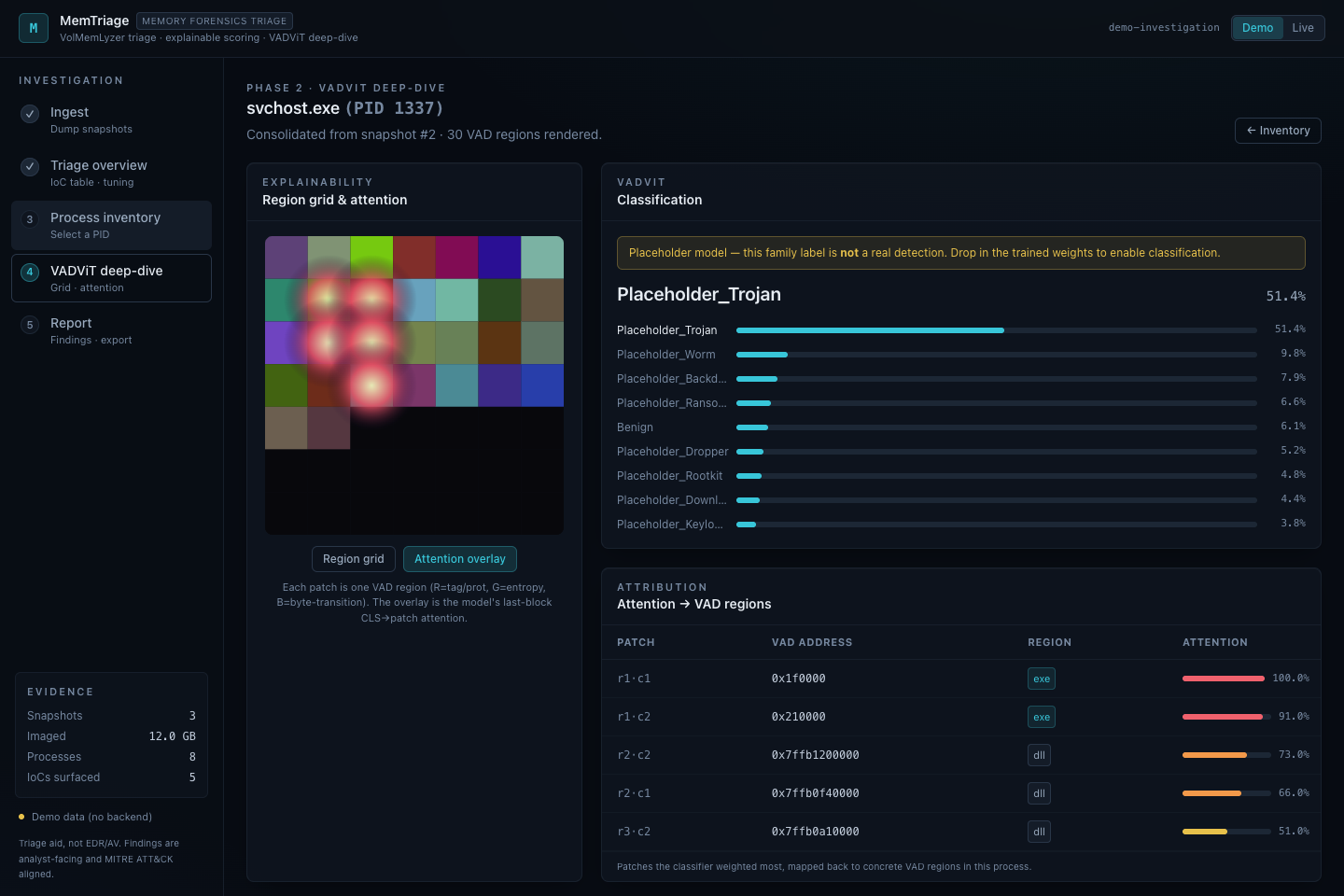Click the 100.0% attention bar
Viewport: 1344px width, 896px height.
click(x=1224, y=679)
